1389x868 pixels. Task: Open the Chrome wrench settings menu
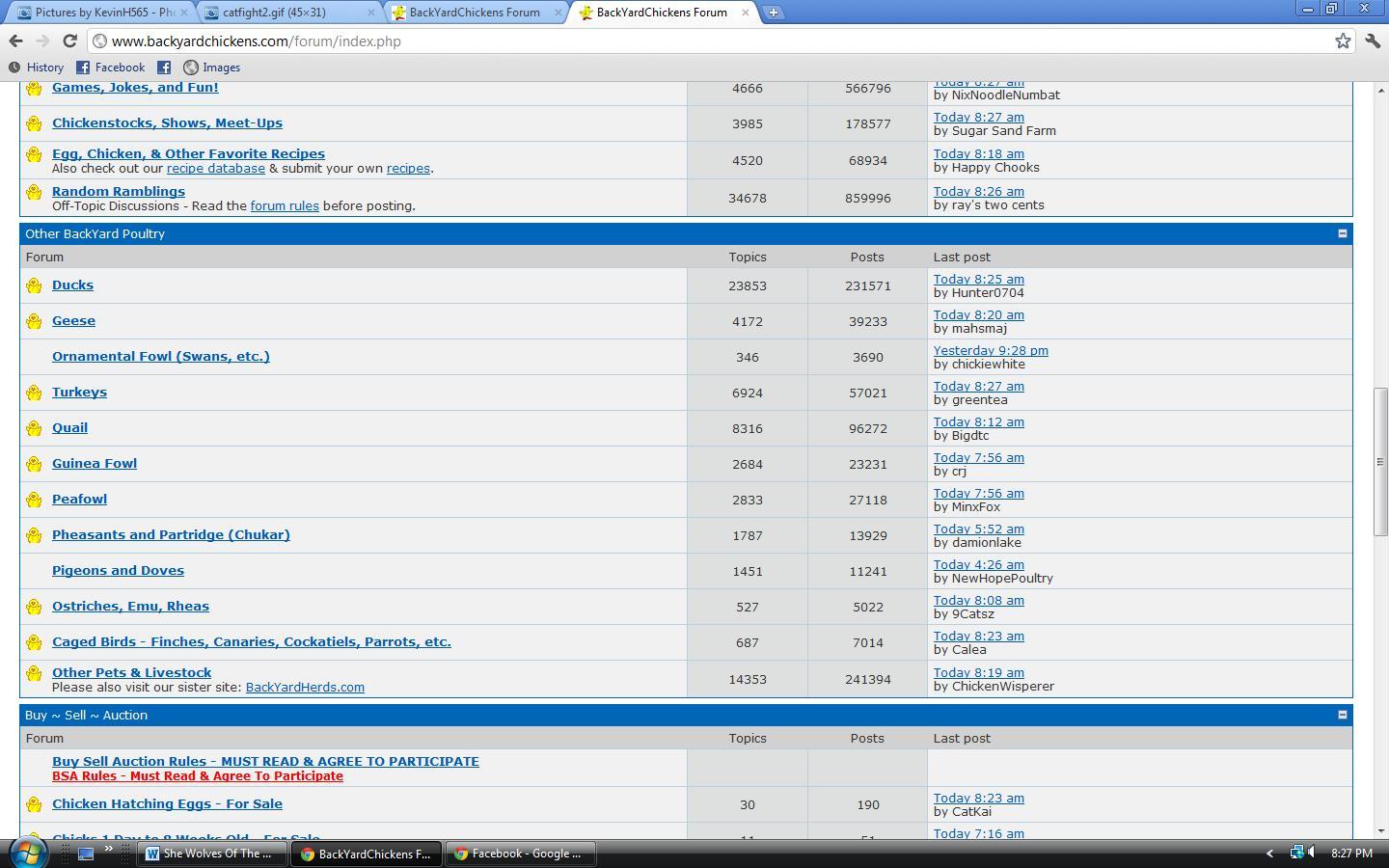click(x=1372, y=41)
